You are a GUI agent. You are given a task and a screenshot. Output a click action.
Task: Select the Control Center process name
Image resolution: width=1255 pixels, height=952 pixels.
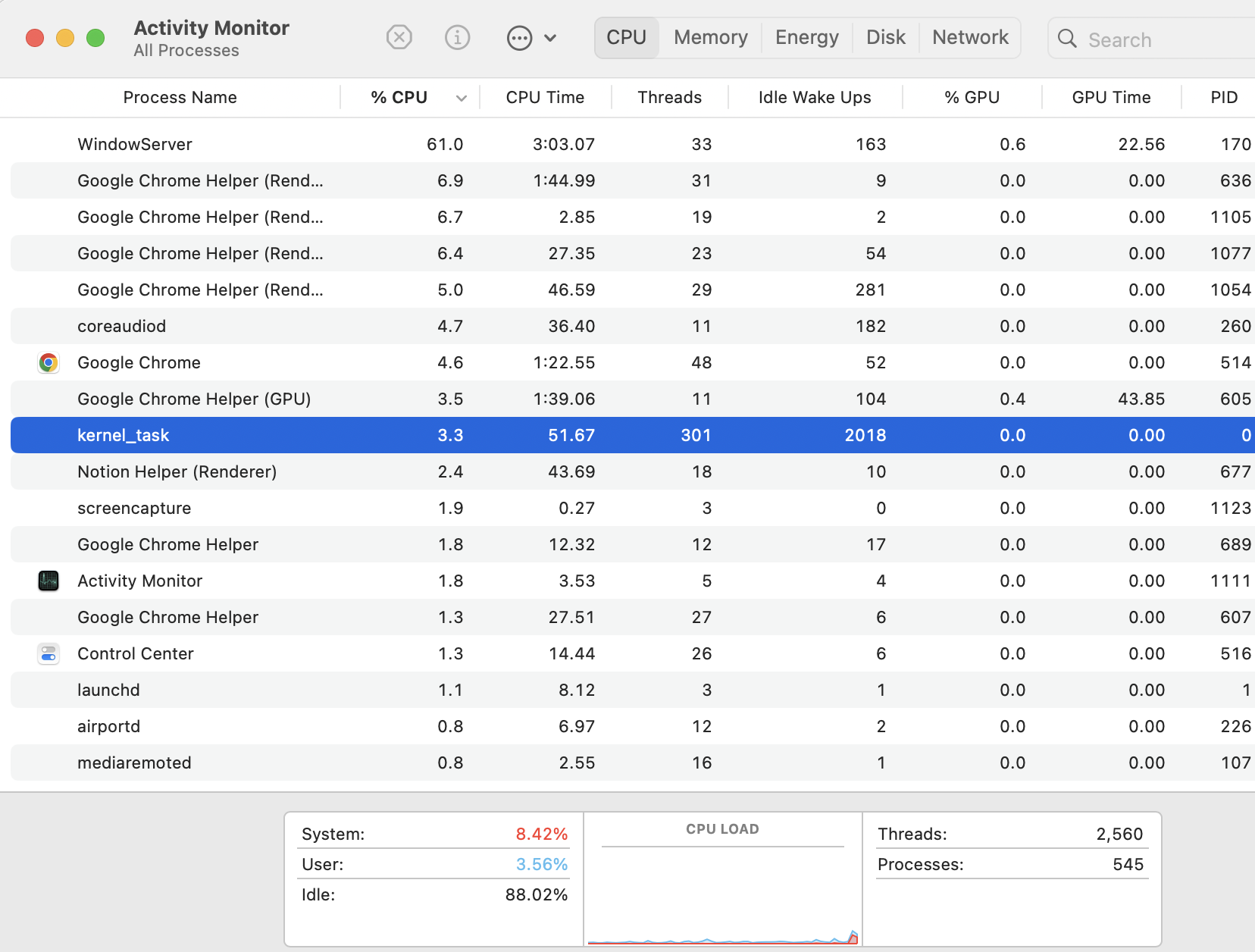pyautogui.click(x=135, y=654)
